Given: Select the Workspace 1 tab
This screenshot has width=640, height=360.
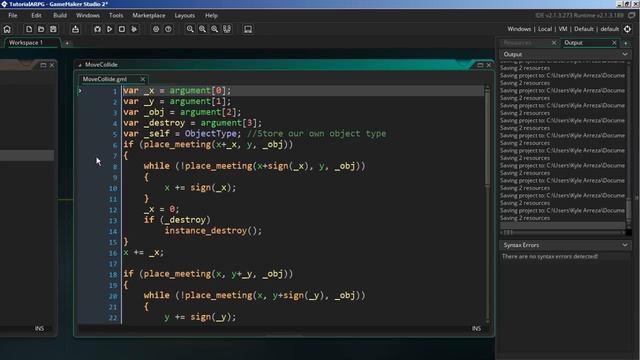Looking at the screenshot, I should point(32,43).
